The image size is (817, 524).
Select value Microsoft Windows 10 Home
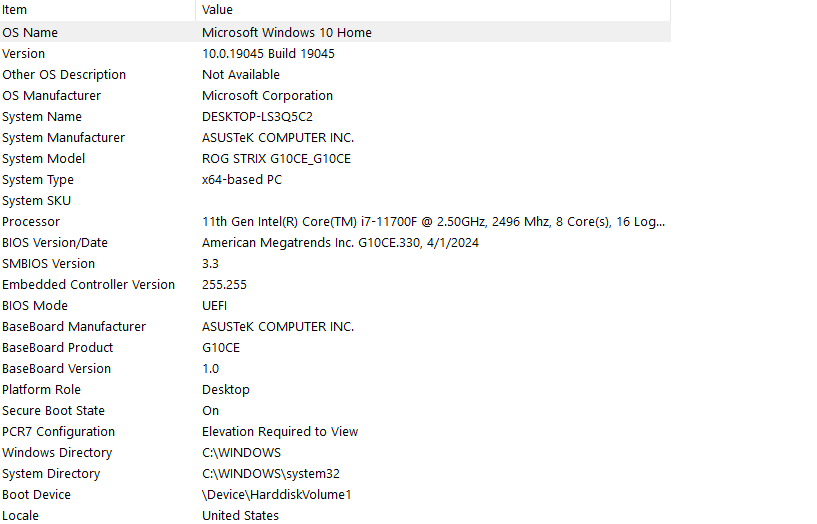(x=287, y=32)
